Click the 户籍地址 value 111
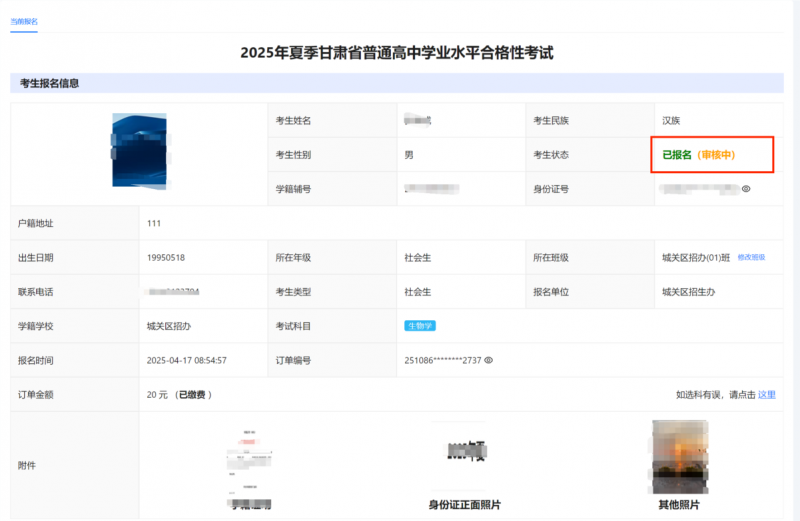 point(154,223)
